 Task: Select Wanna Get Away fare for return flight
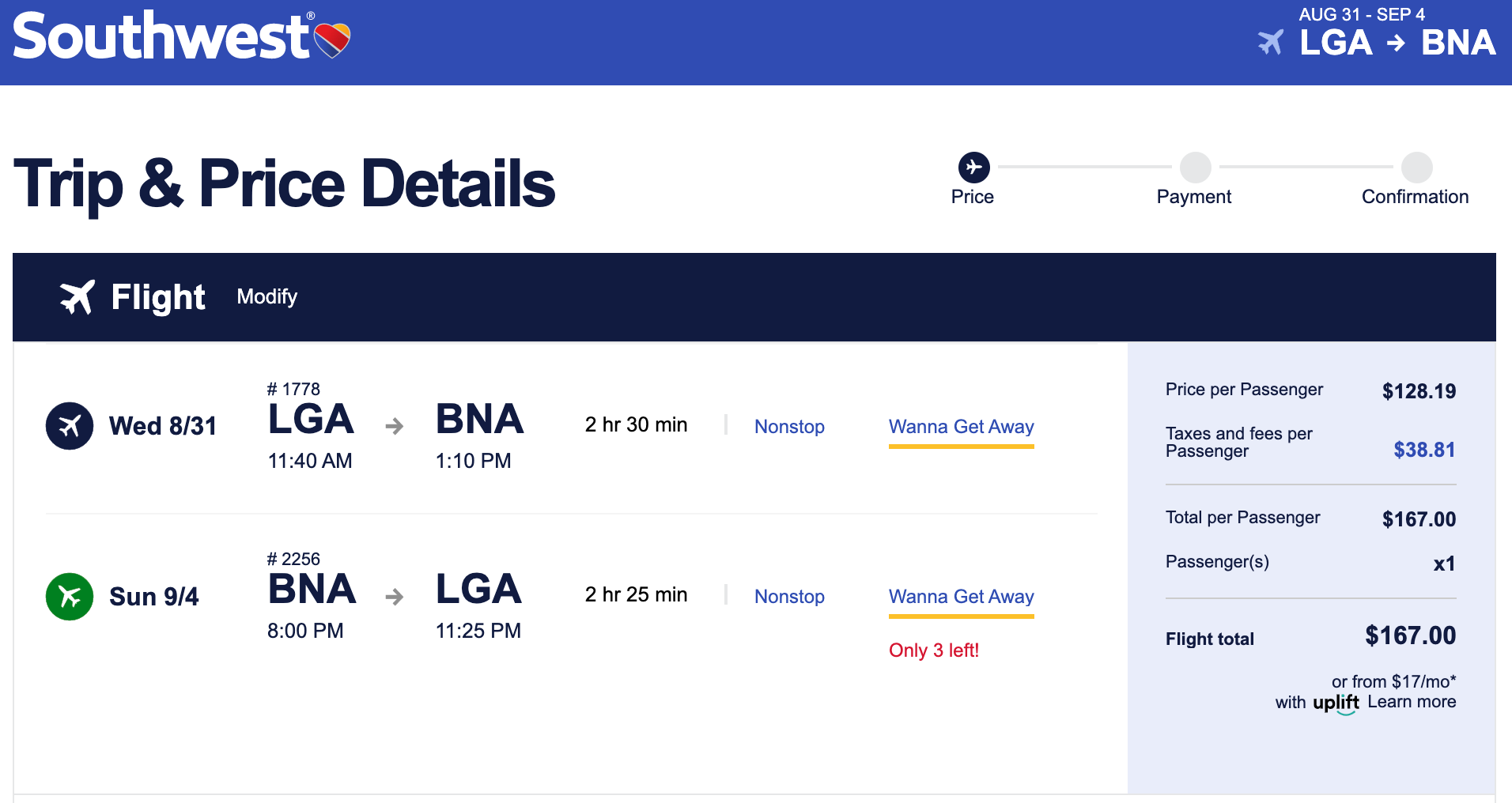pyautogui.click(x=961, y=597)
